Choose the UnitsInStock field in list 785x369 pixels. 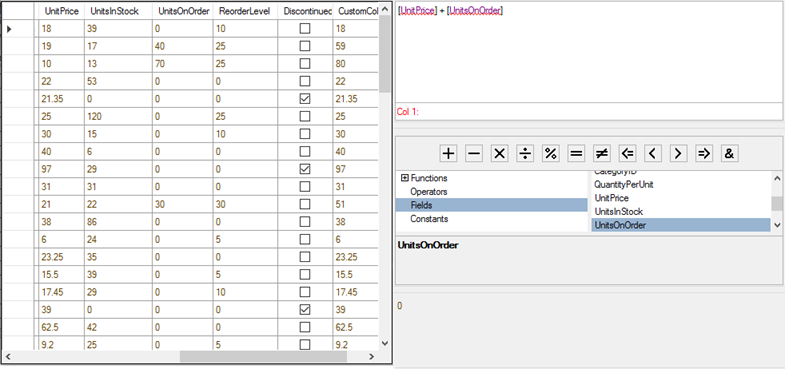point(618,212)
